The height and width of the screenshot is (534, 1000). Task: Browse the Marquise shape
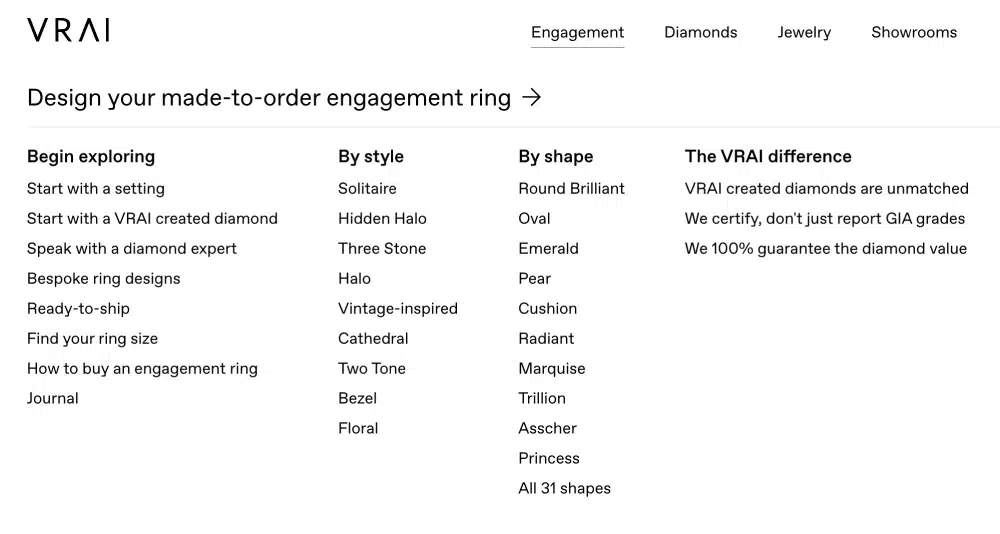point(552,368)
